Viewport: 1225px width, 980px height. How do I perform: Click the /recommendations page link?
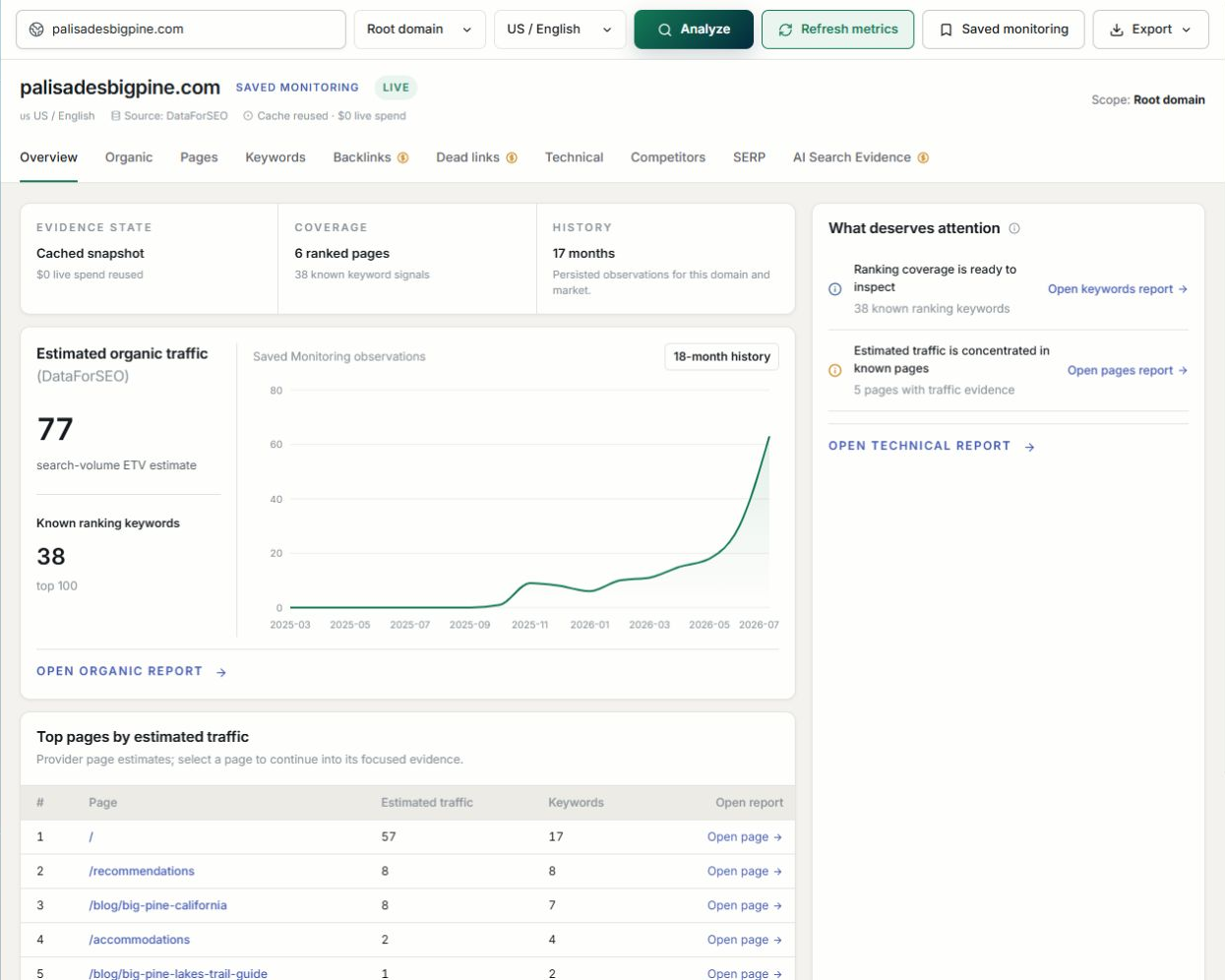pyautogui.click(x=142, y=872)
